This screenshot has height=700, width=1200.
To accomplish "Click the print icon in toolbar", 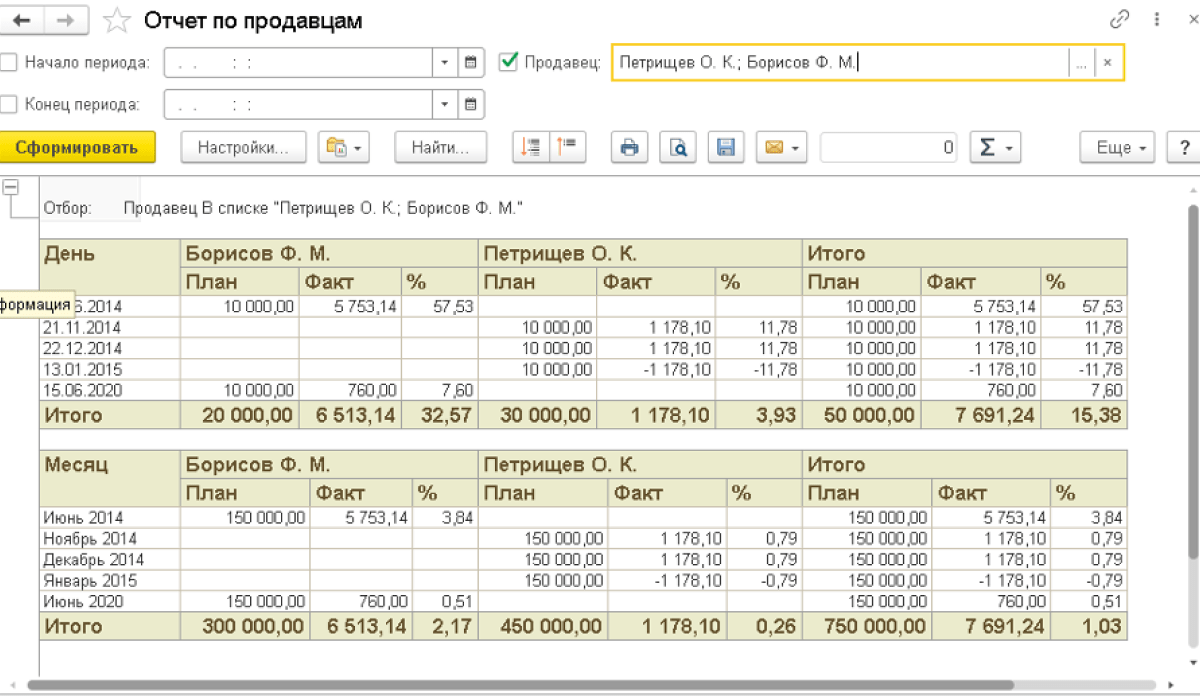I will coord(629,148).
